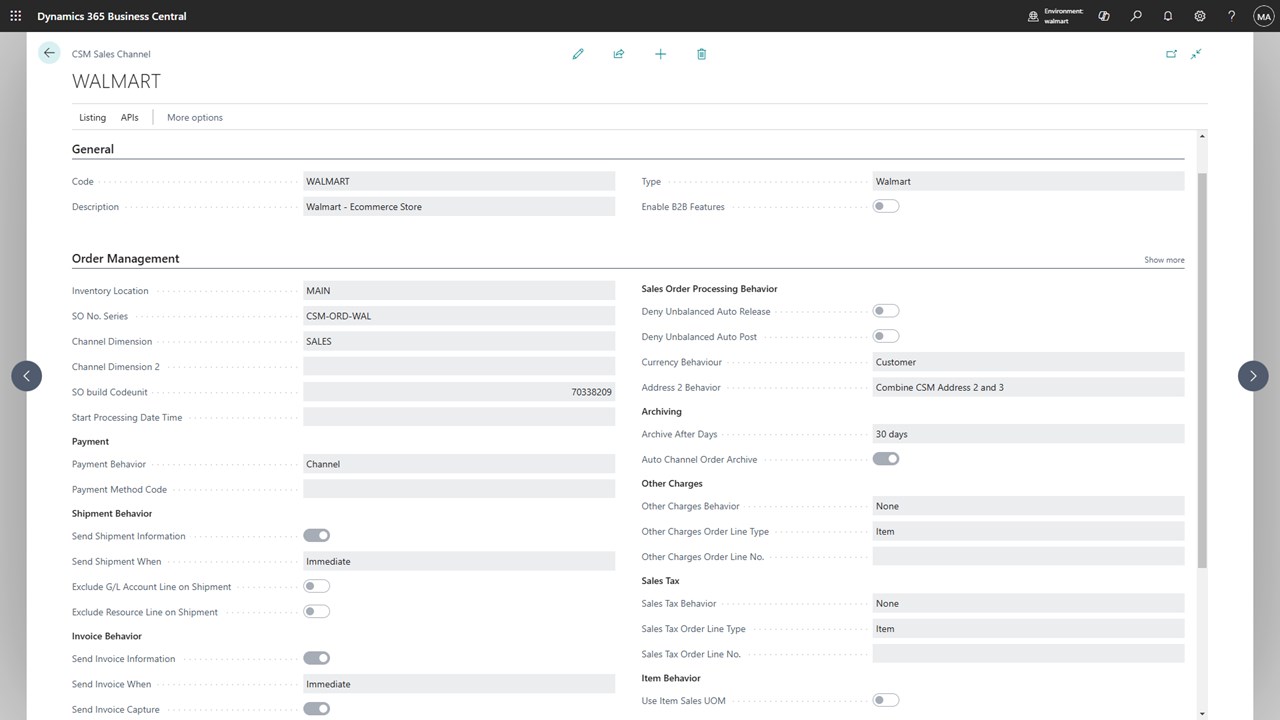Open the notifications bell

1168,16
